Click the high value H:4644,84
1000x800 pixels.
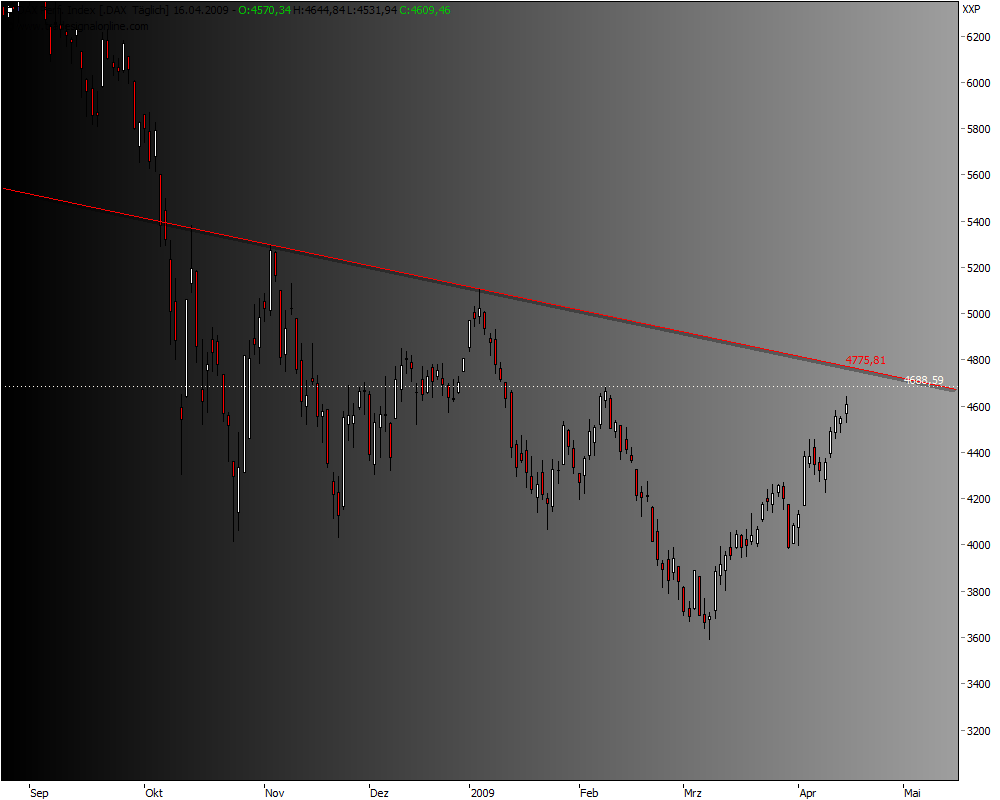pos(316,9)
